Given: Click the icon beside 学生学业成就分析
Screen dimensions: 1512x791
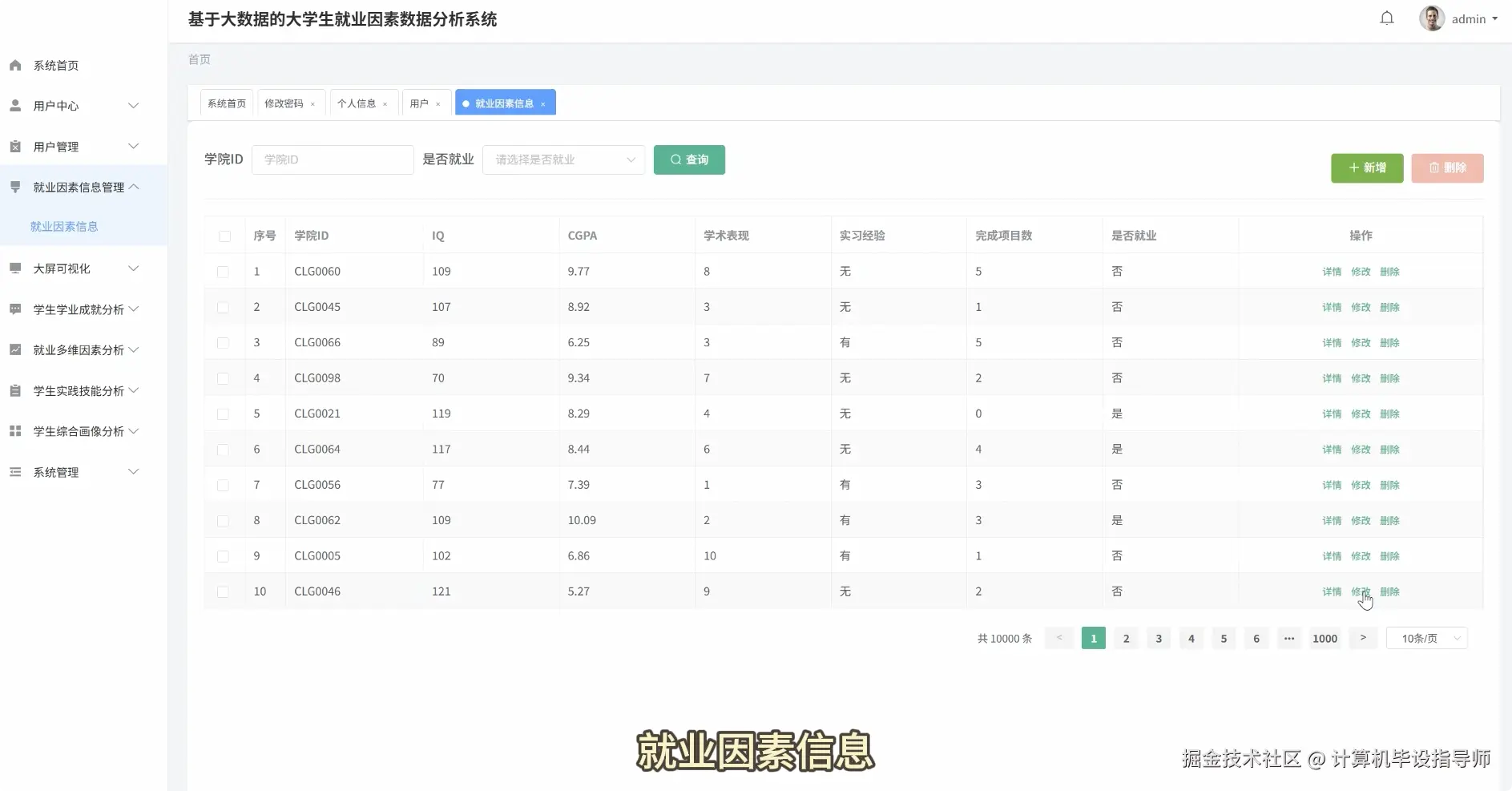Looking at the screenshot, I should (15, 309).
